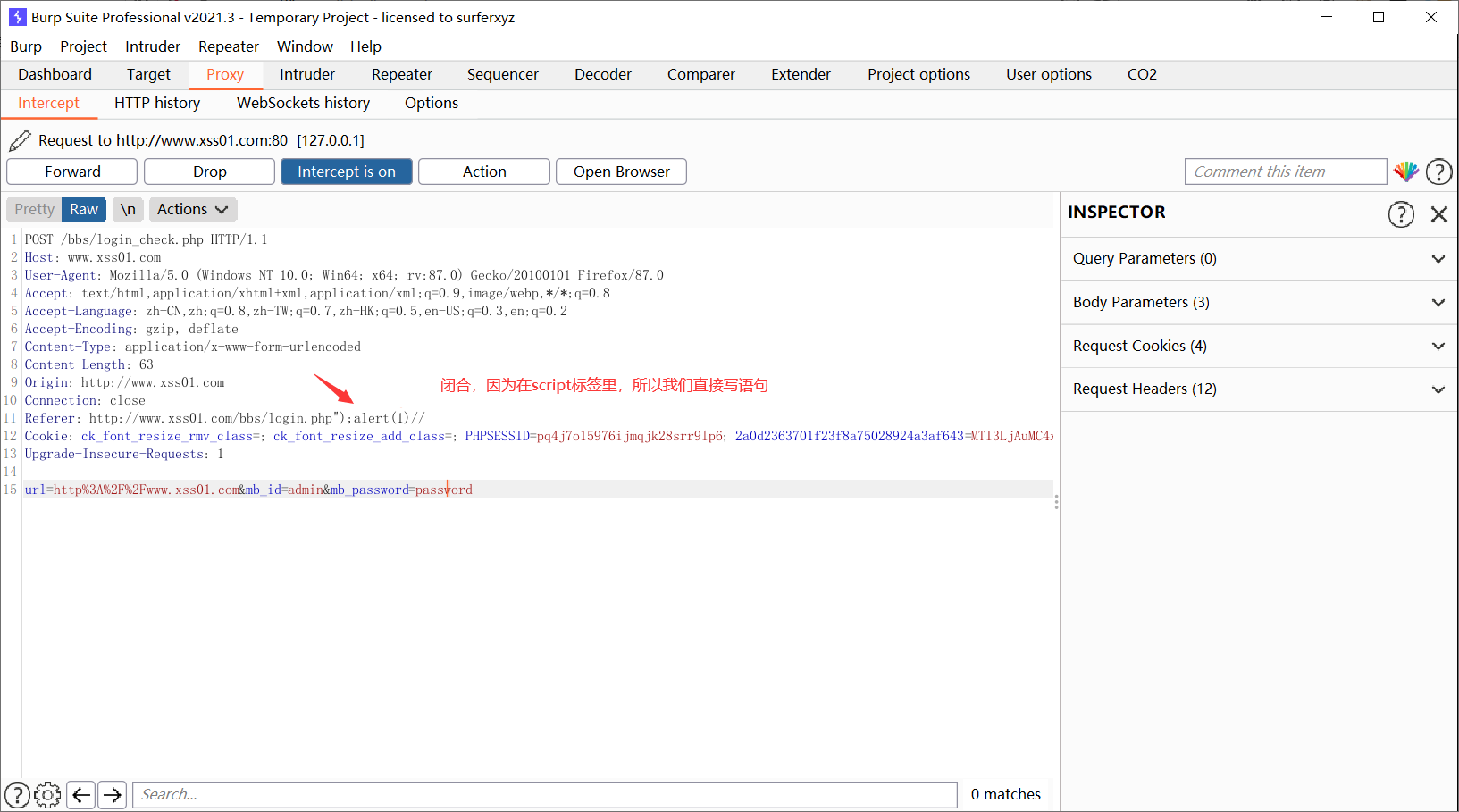
Task: Close the Inspector panel
Action: tap(1439, 214)
